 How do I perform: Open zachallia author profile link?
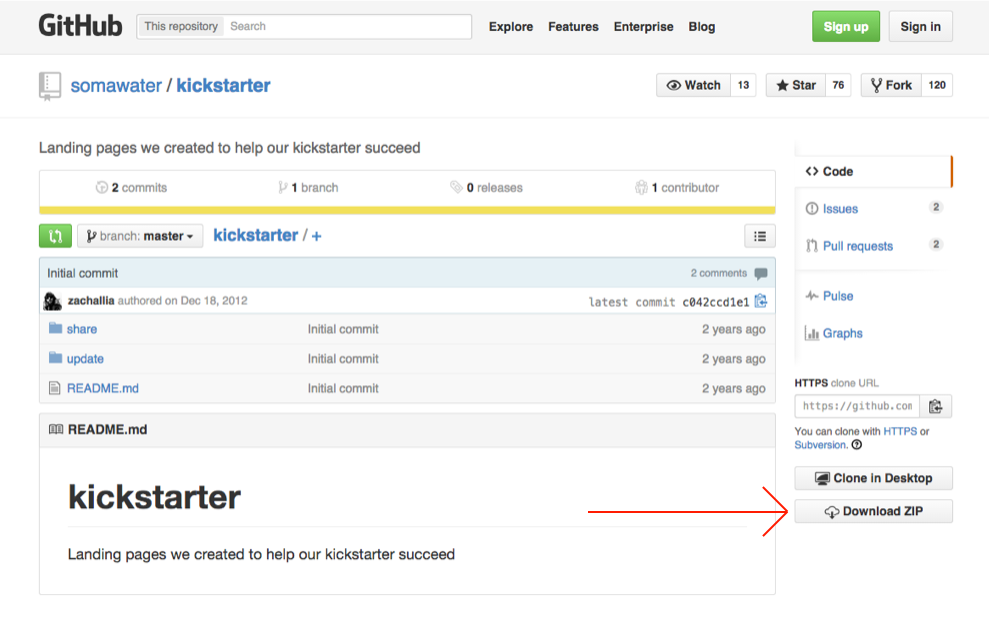coord(91,301)
